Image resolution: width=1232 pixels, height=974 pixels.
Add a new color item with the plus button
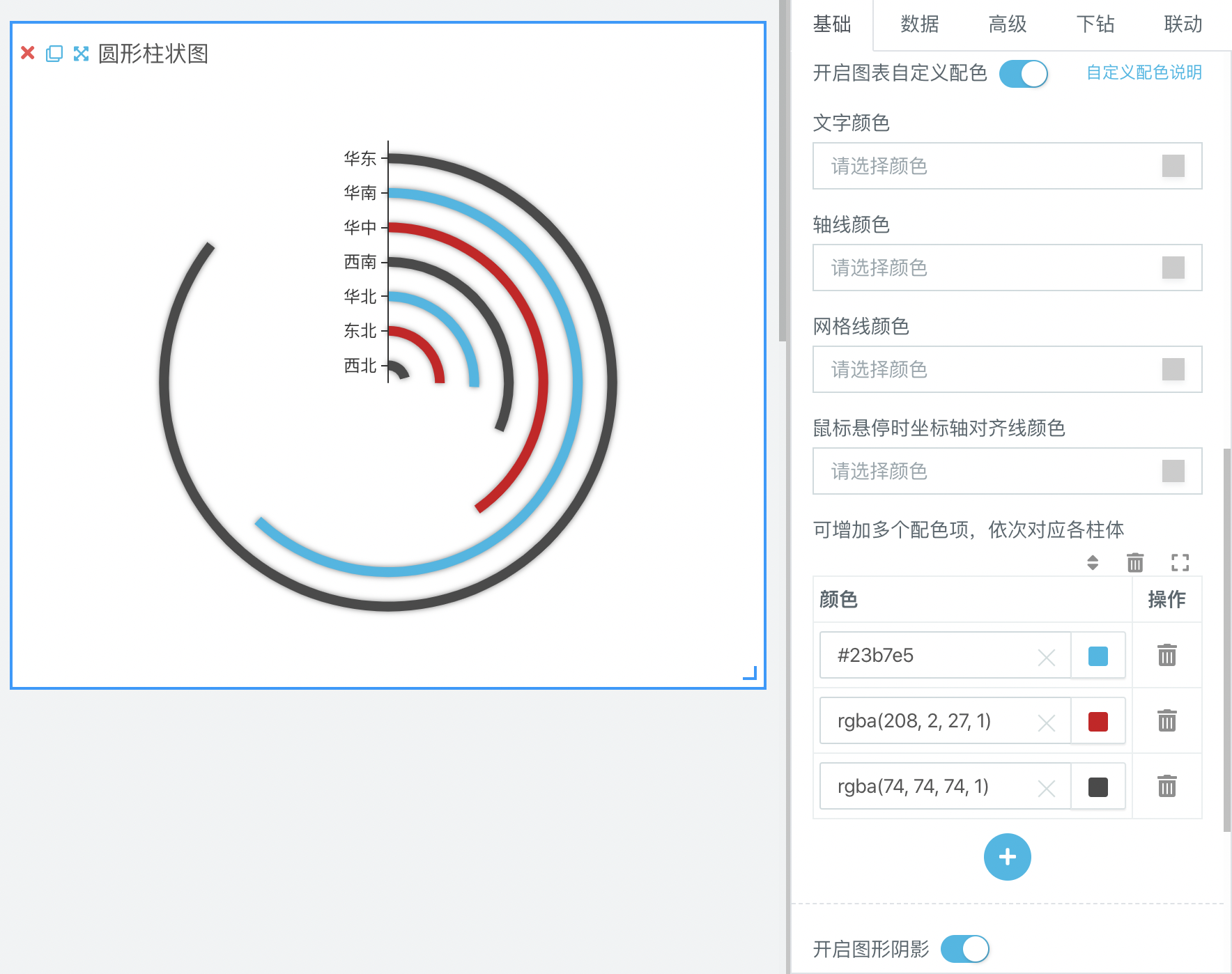coord(1007,856)
